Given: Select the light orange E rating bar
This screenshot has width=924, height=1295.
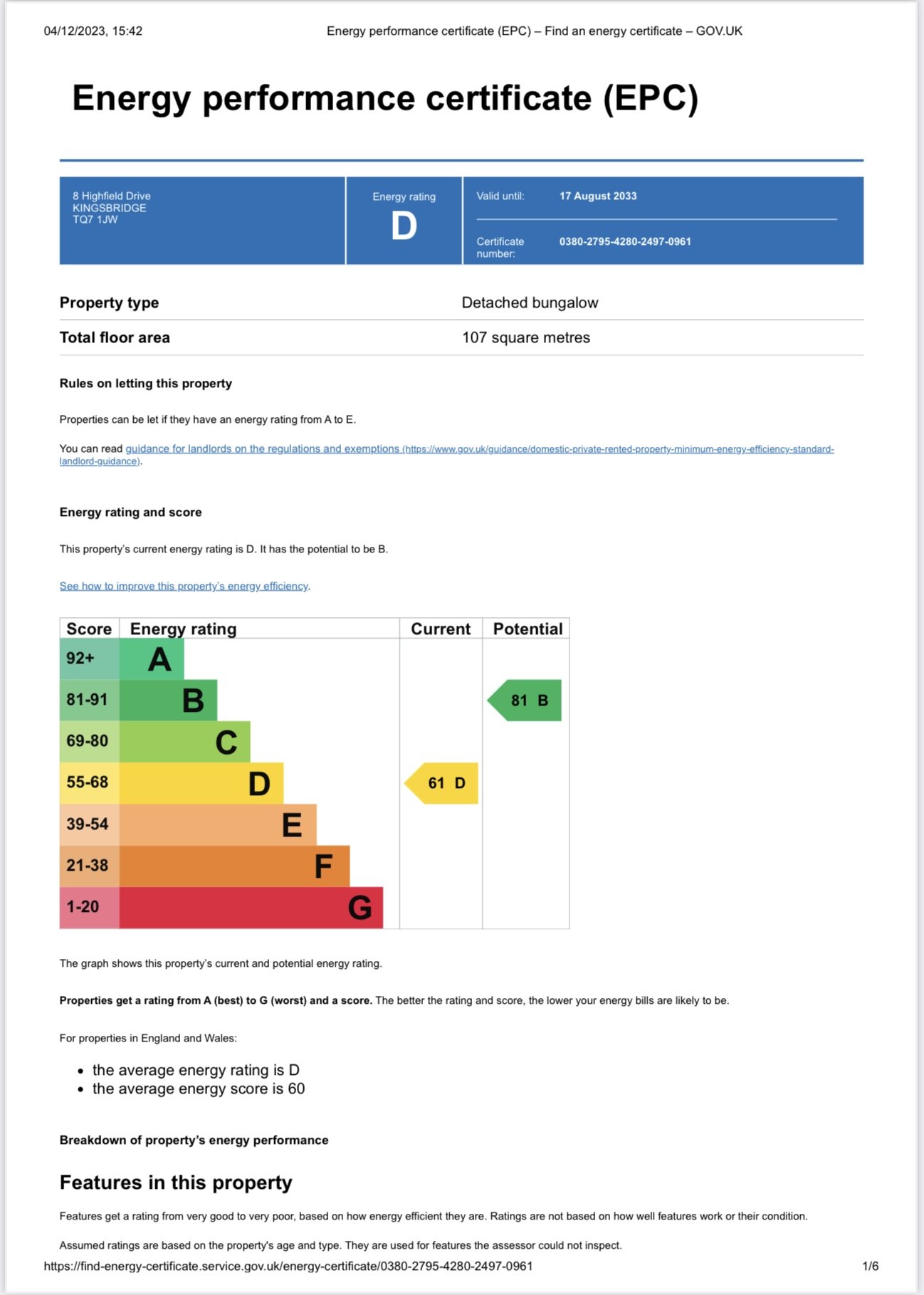Looking at the screenshot, I should pos(217,824).
